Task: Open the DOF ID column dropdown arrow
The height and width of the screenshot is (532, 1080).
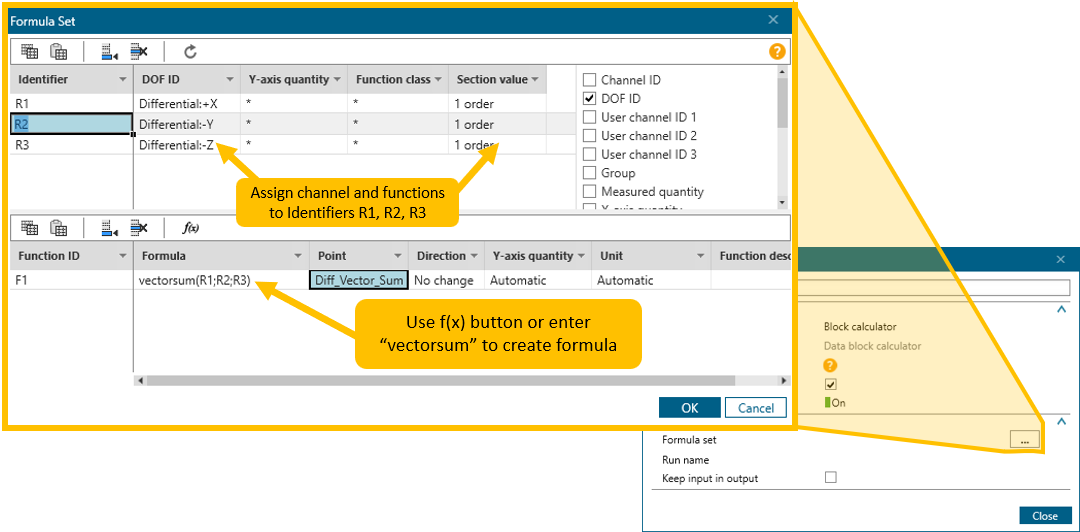Action: tap(229, 80)
